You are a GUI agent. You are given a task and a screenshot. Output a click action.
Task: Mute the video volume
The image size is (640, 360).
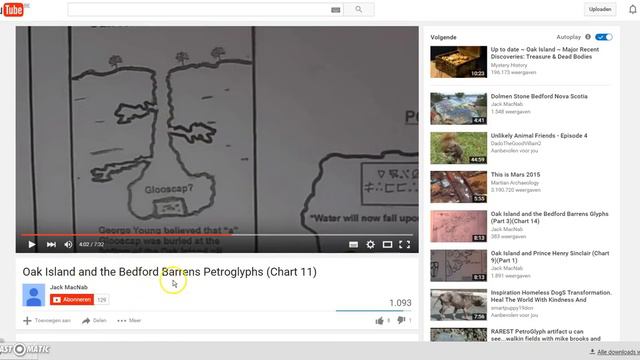68,244
